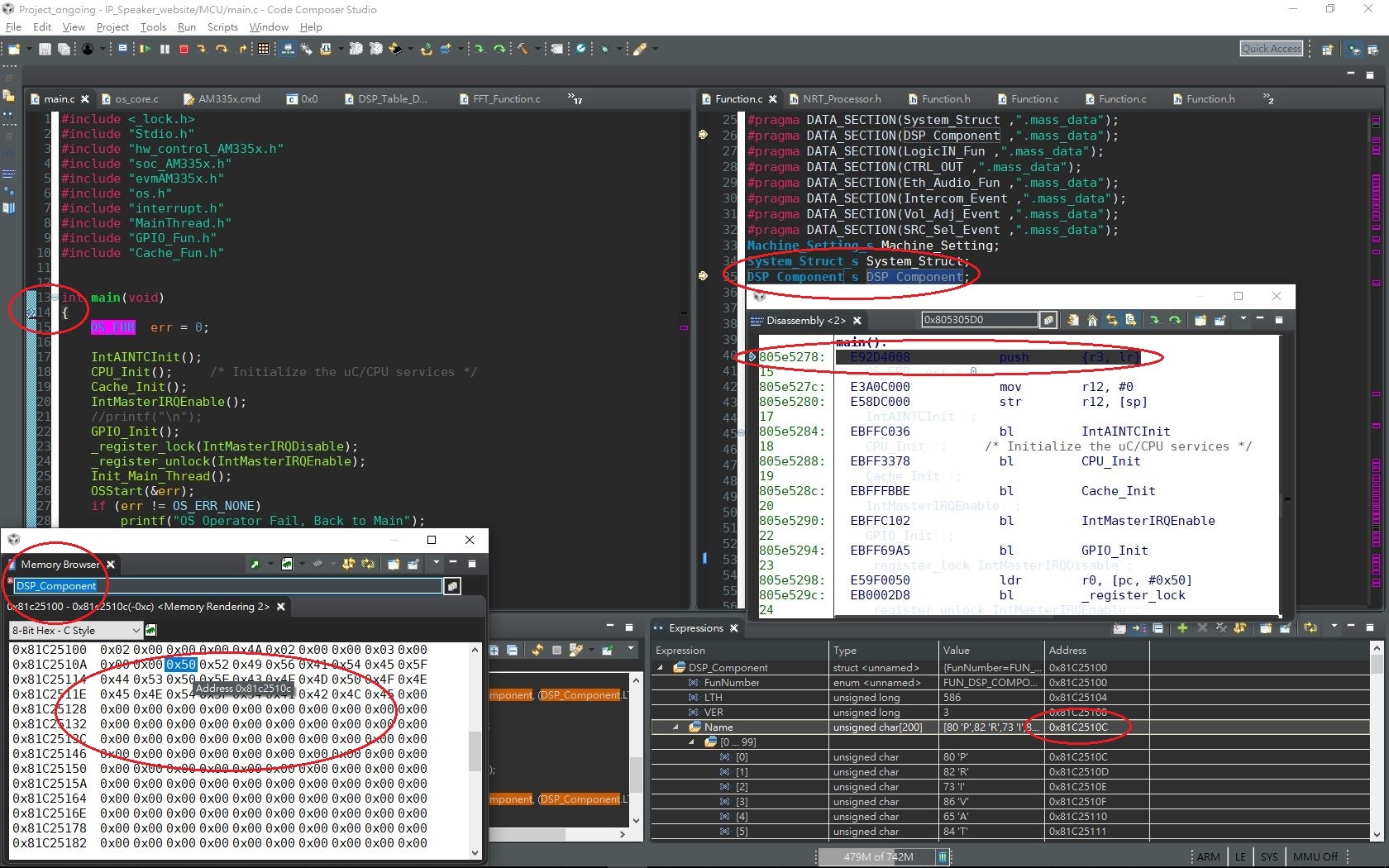Screen dimensions: 1389x868
Task: Click Assembly Step Into in Disassembly toolbar
Action: (1155, 320)
